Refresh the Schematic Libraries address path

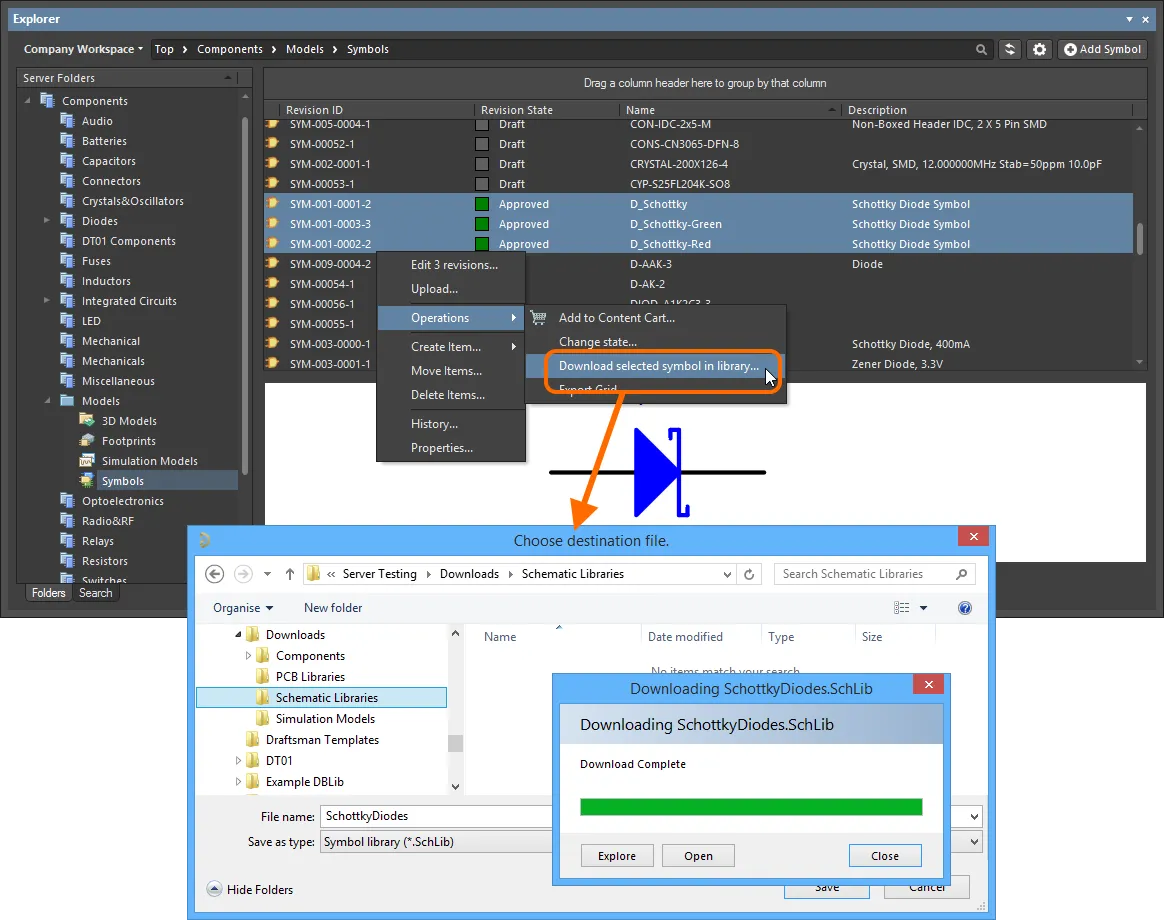[x=749, y=574]
